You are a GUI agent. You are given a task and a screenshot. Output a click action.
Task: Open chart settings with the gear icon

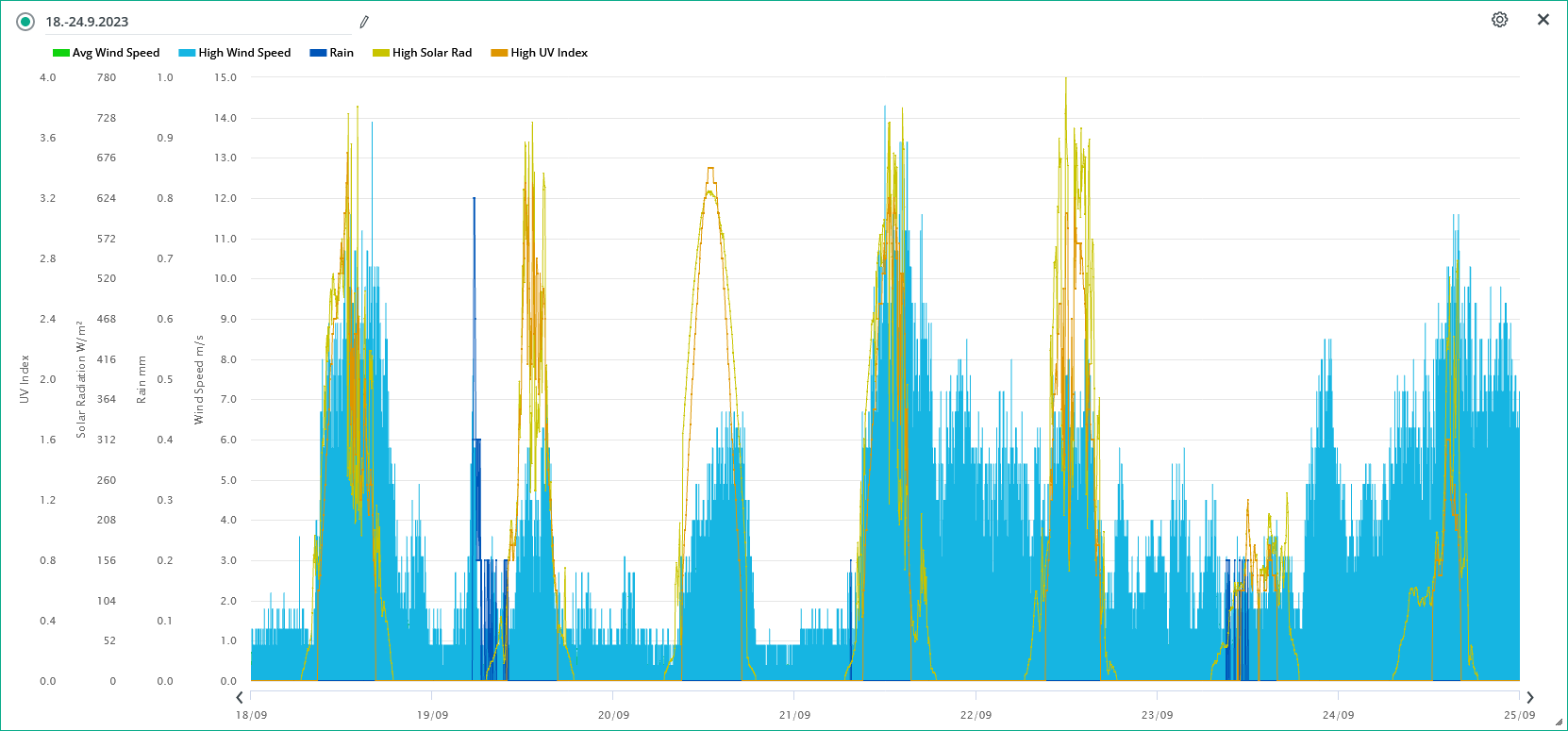pos(1499,20)
